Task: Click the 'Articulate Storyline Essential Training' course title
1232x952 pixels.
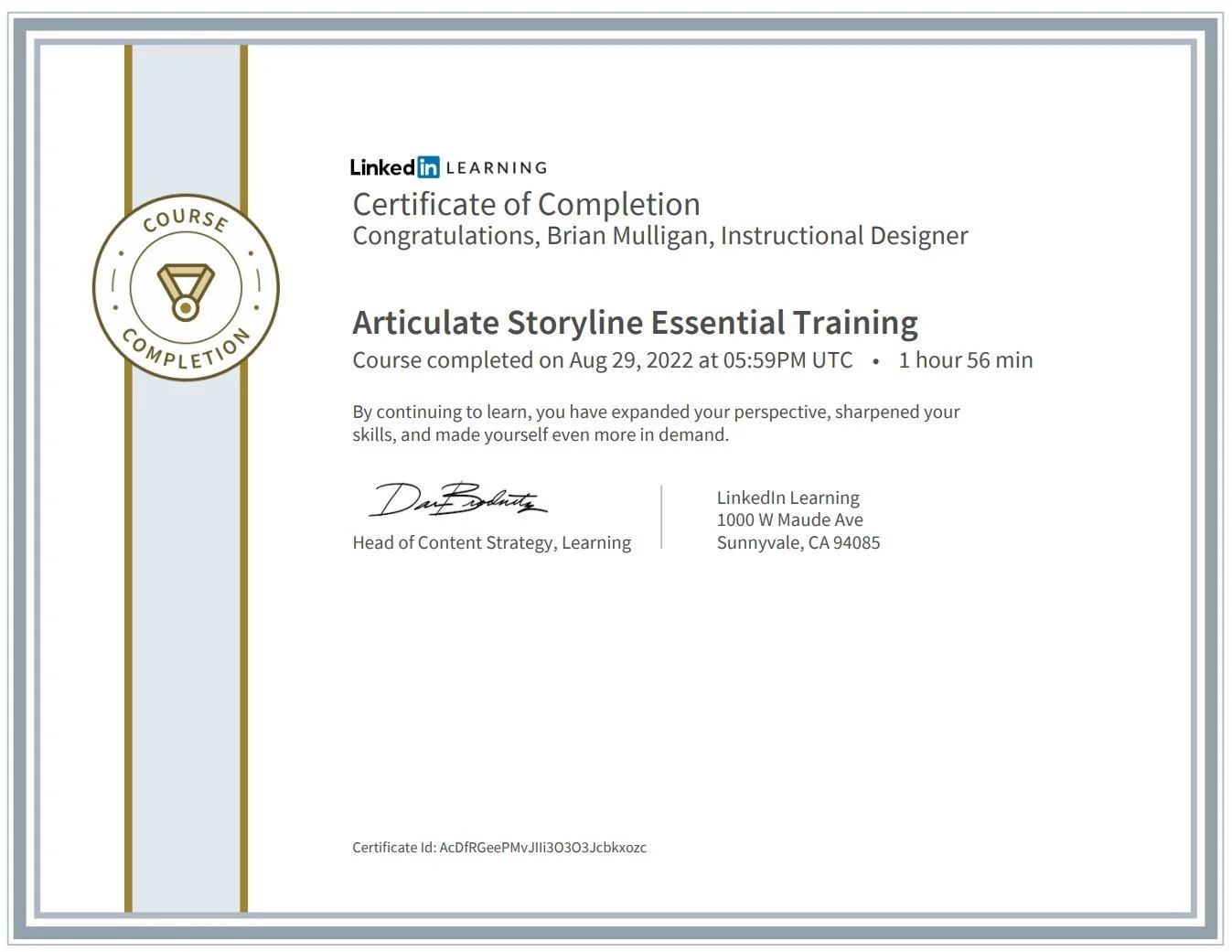Action: pyautogui.click(x=635, y=323)
